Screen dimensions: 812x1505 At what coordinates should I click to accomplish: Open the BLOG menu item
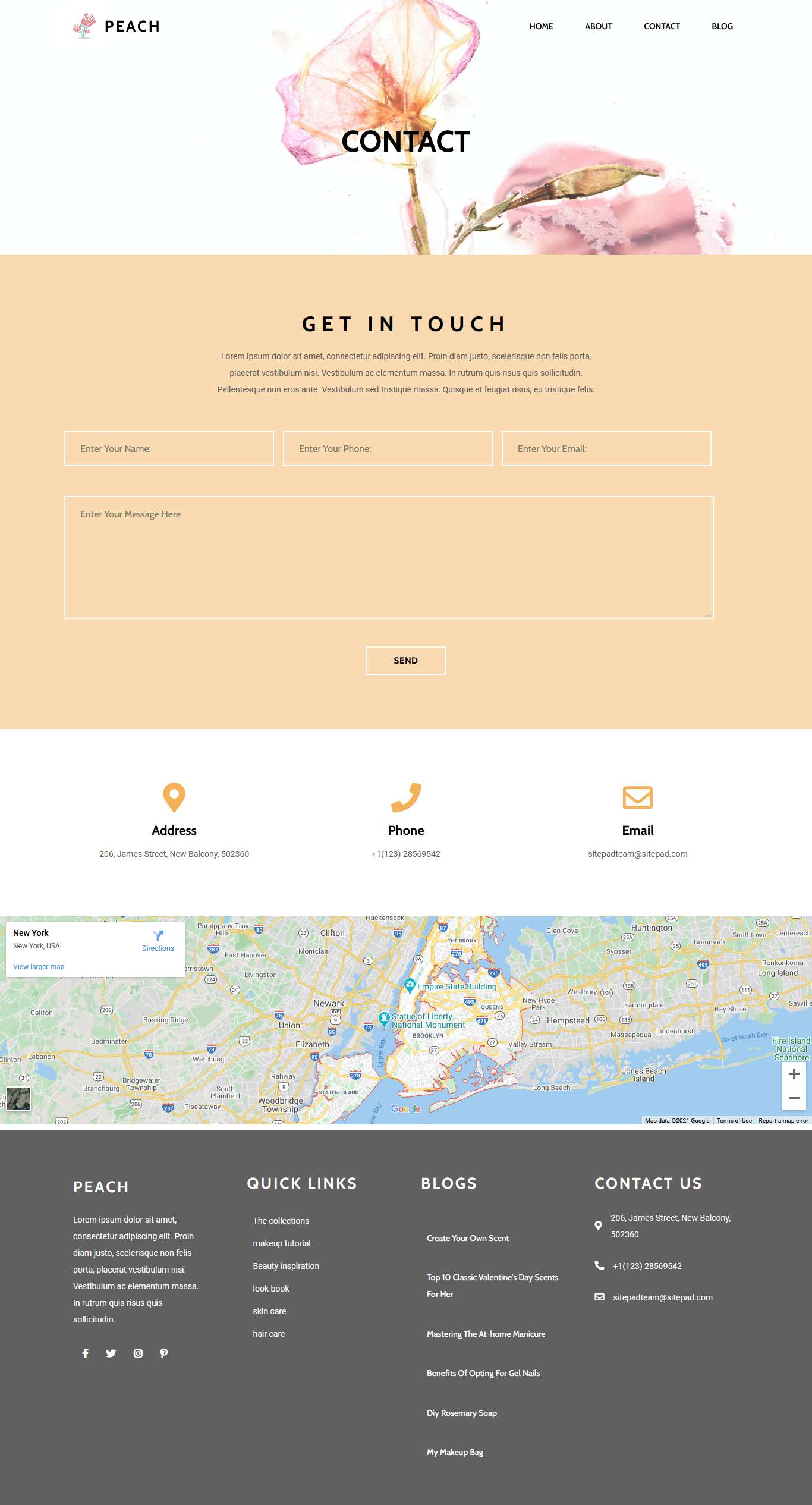722,26
